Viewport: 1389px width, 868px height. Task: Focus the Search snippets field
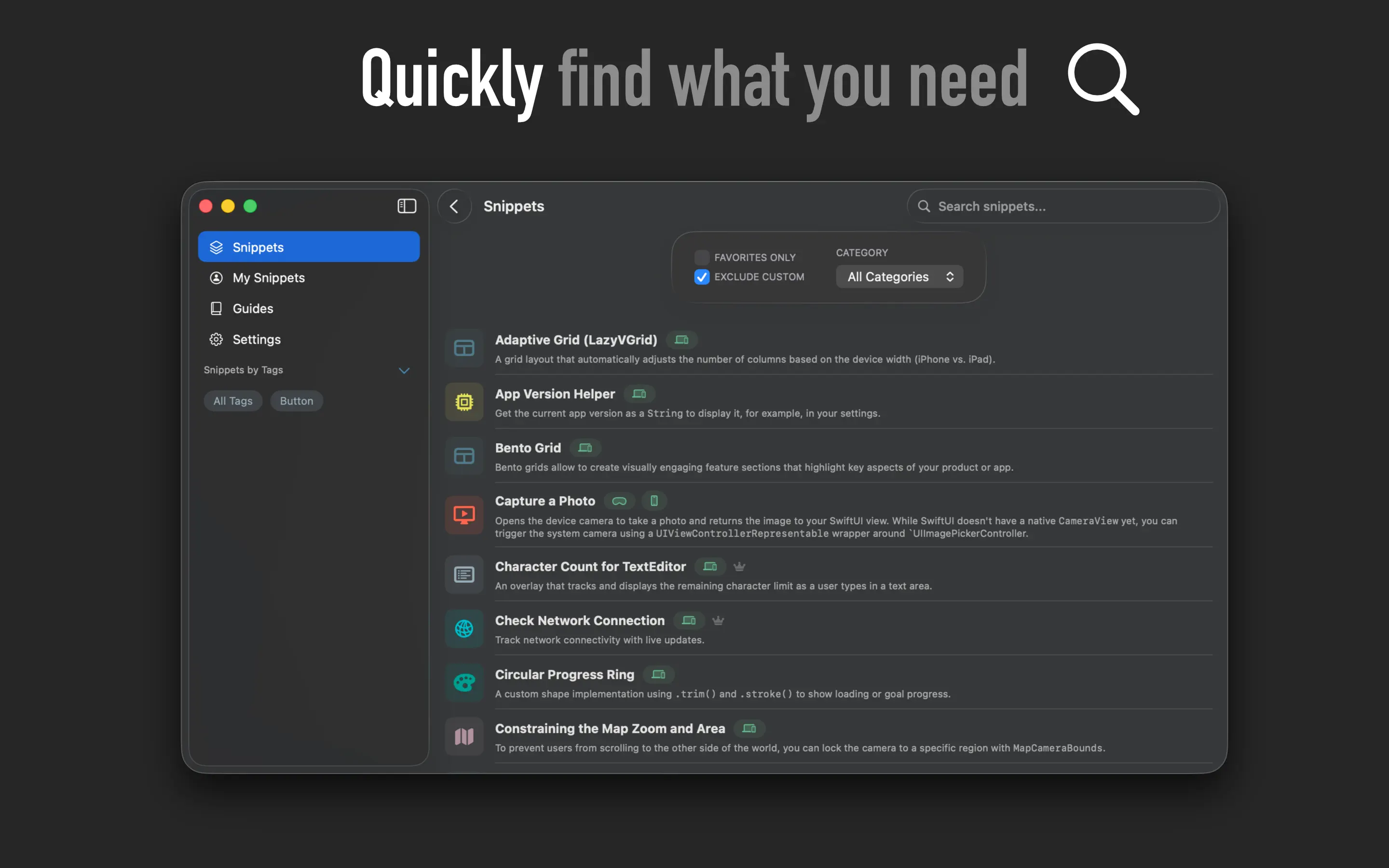coord(1068,206)
